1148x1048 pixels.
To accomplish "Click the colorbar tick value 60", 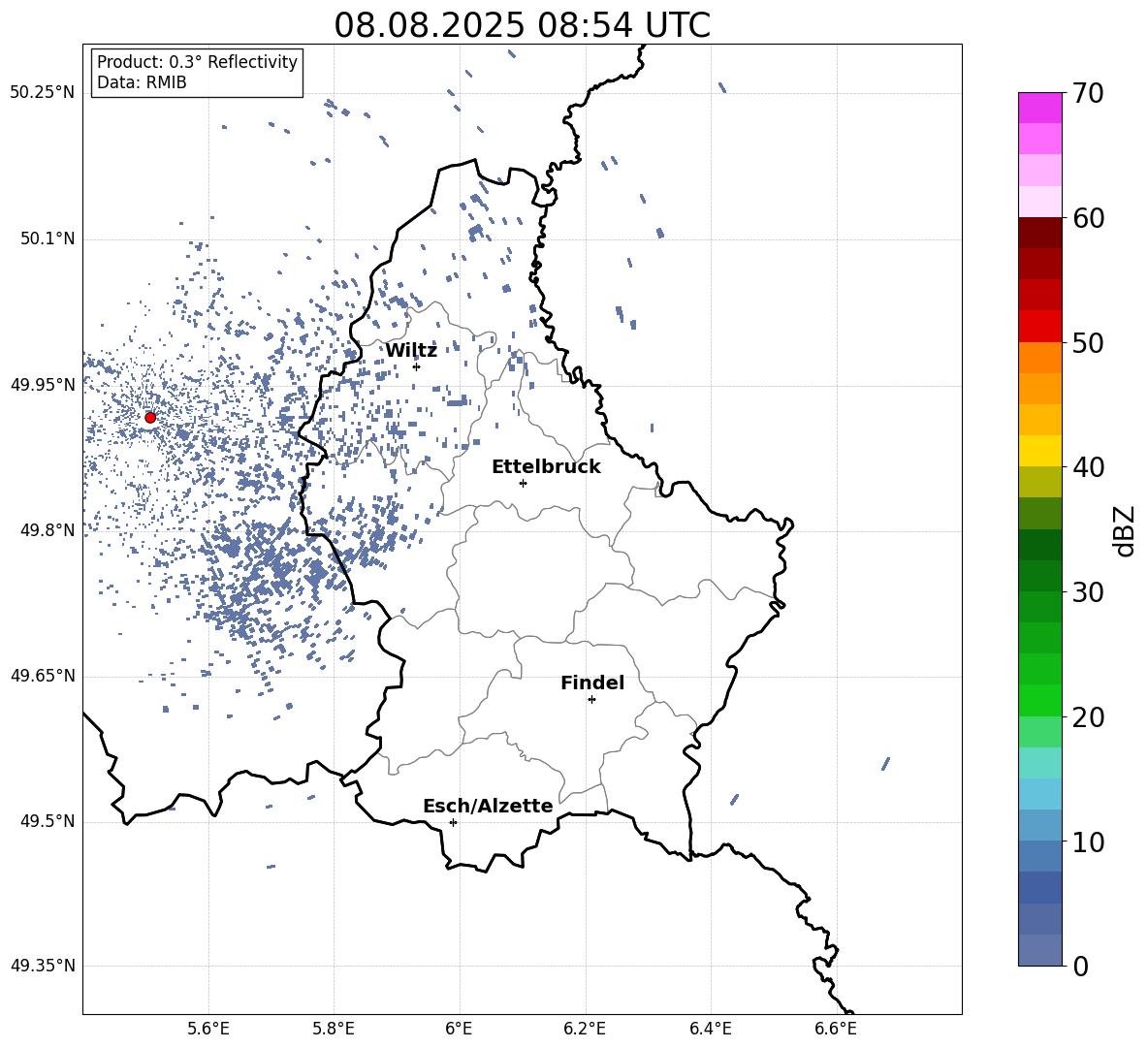I will [x=1088, y=218].
